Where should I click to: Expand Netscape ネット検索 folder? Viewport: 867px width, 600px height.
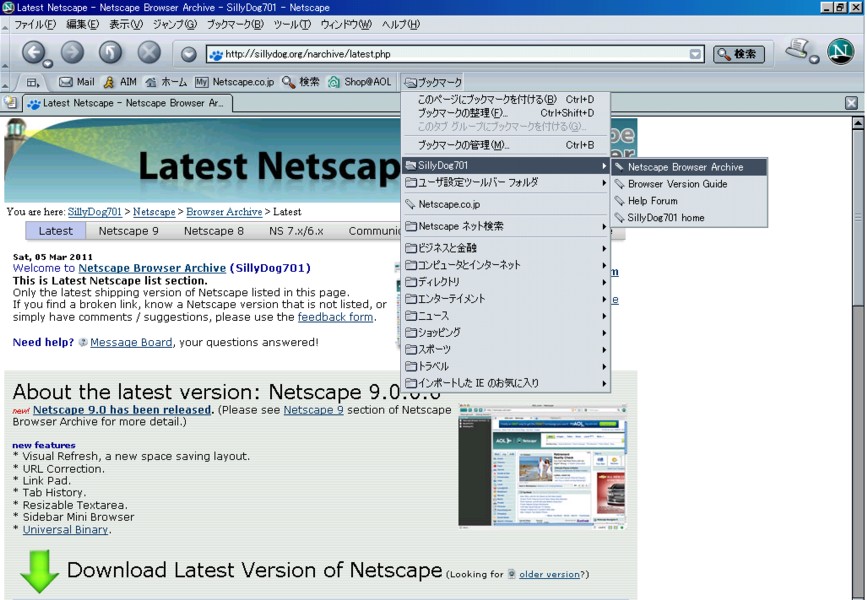tap(505, 226)
